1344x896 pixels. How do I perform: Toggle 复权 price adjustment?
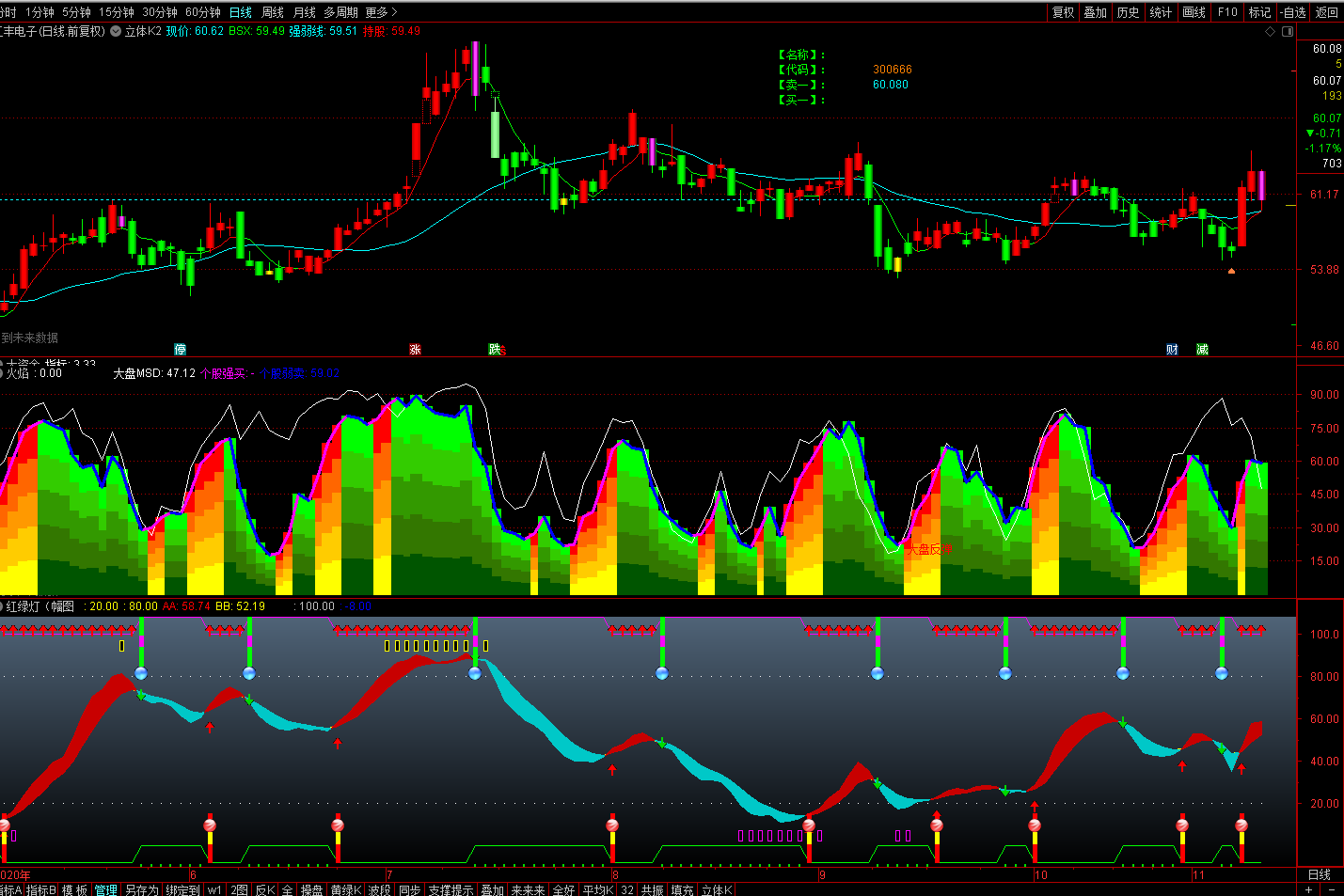pos(1063,12)
